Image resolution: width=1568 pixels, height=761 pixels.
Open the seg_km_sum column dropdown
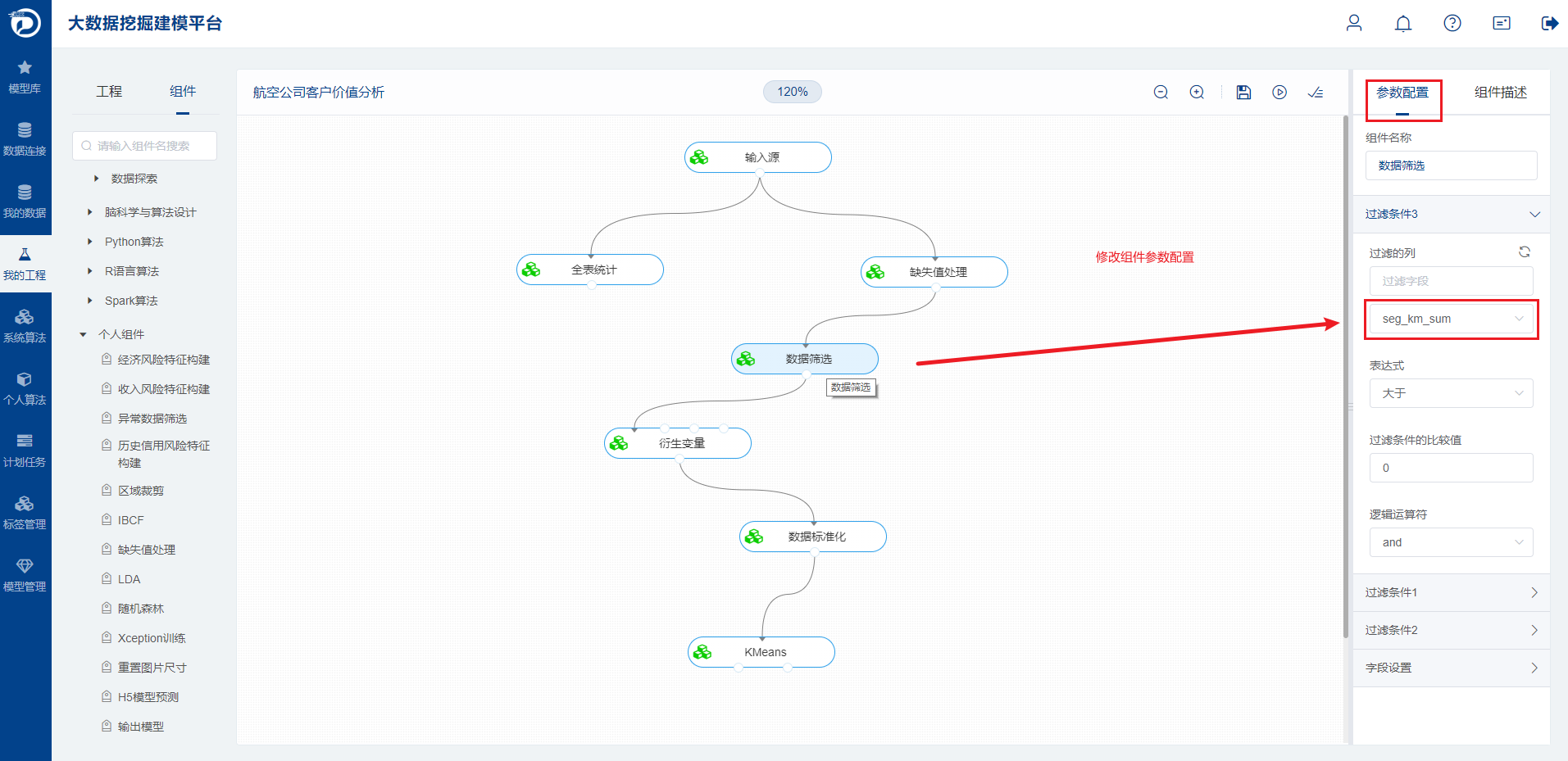click(1452, 319)
